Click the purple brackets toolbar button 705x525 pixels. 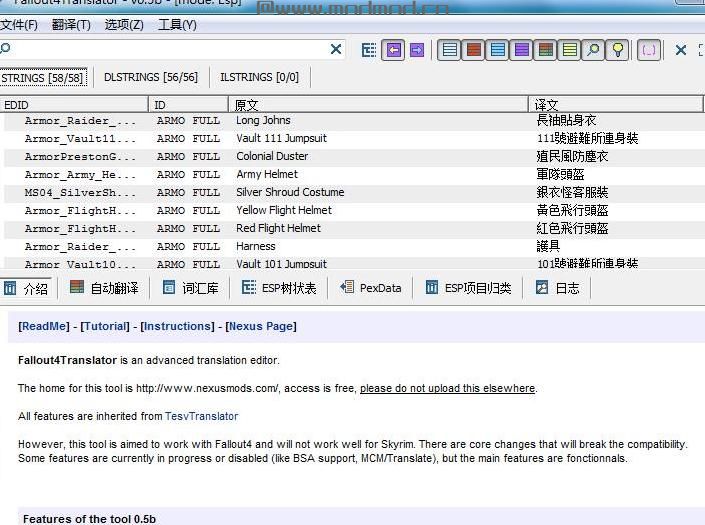[x=649, y=50]
